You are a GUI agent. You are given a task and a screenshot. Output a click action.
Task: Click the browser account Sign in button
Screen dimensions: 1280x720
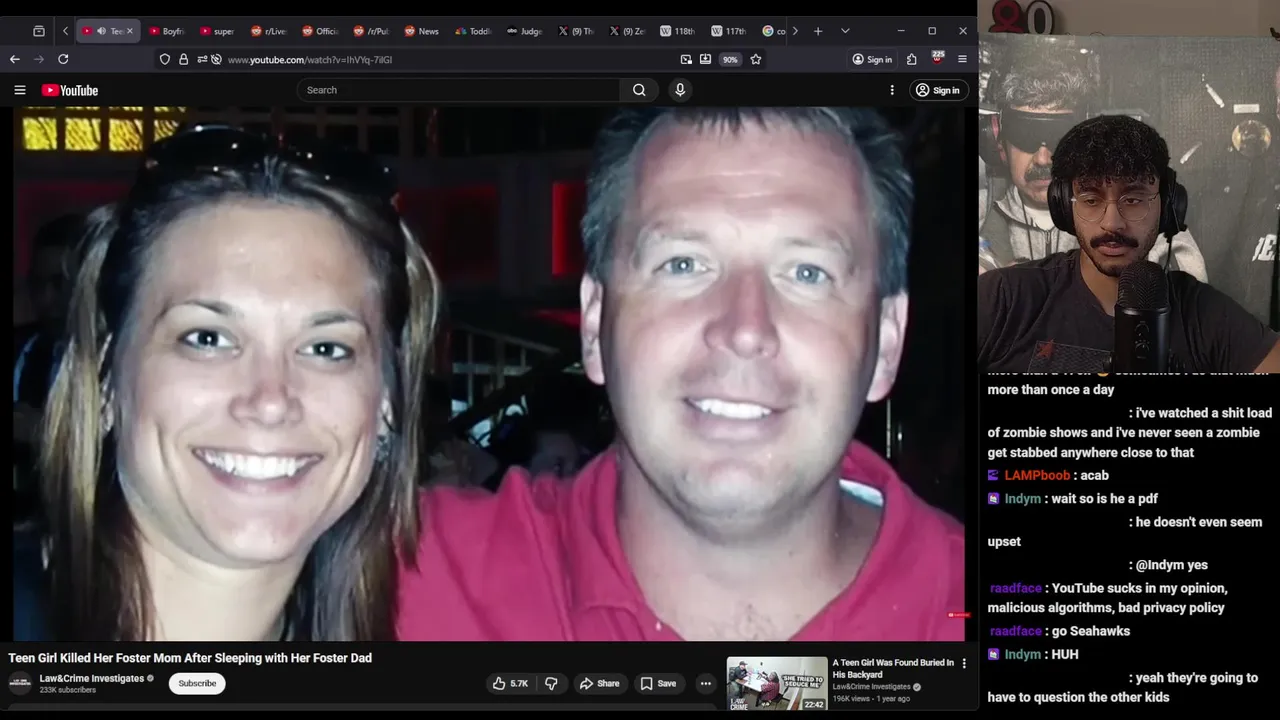coord(872,59)
